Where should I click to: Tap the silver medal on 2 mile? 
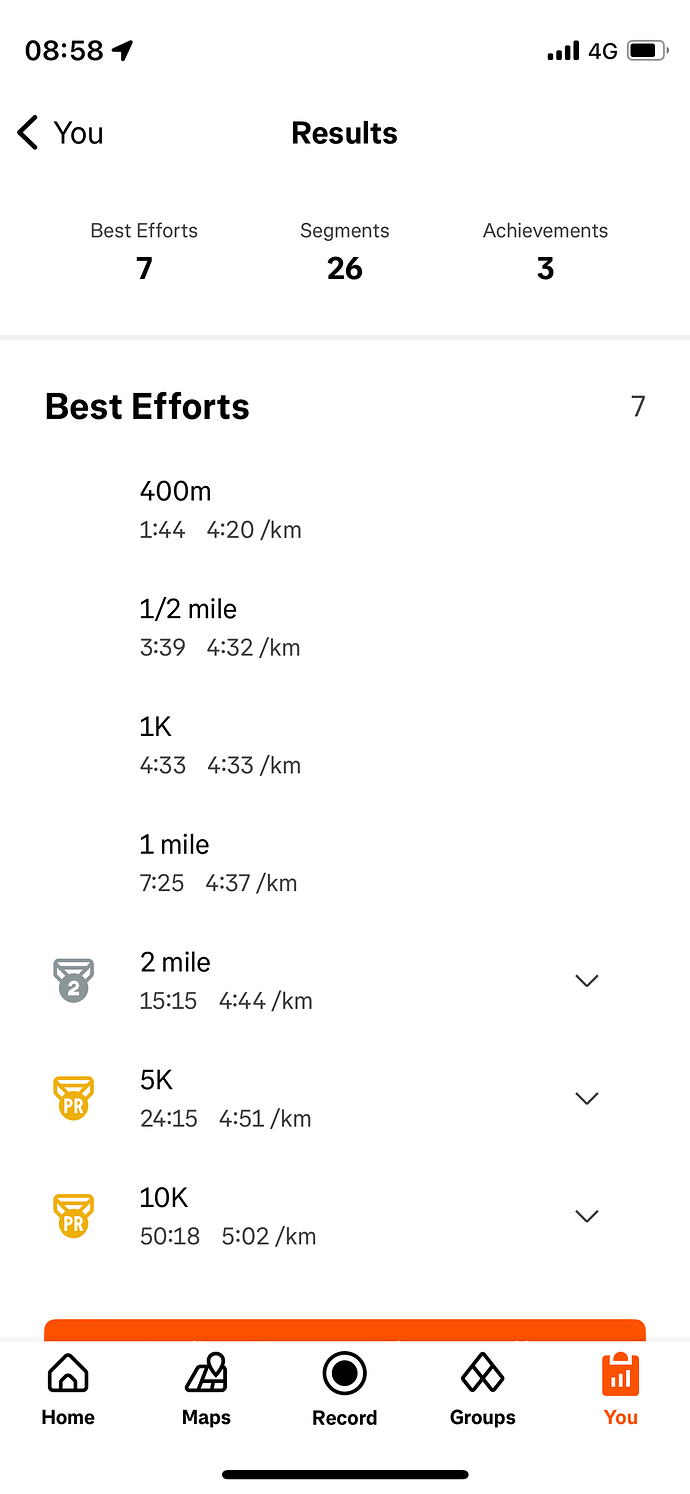pos(73,980)
